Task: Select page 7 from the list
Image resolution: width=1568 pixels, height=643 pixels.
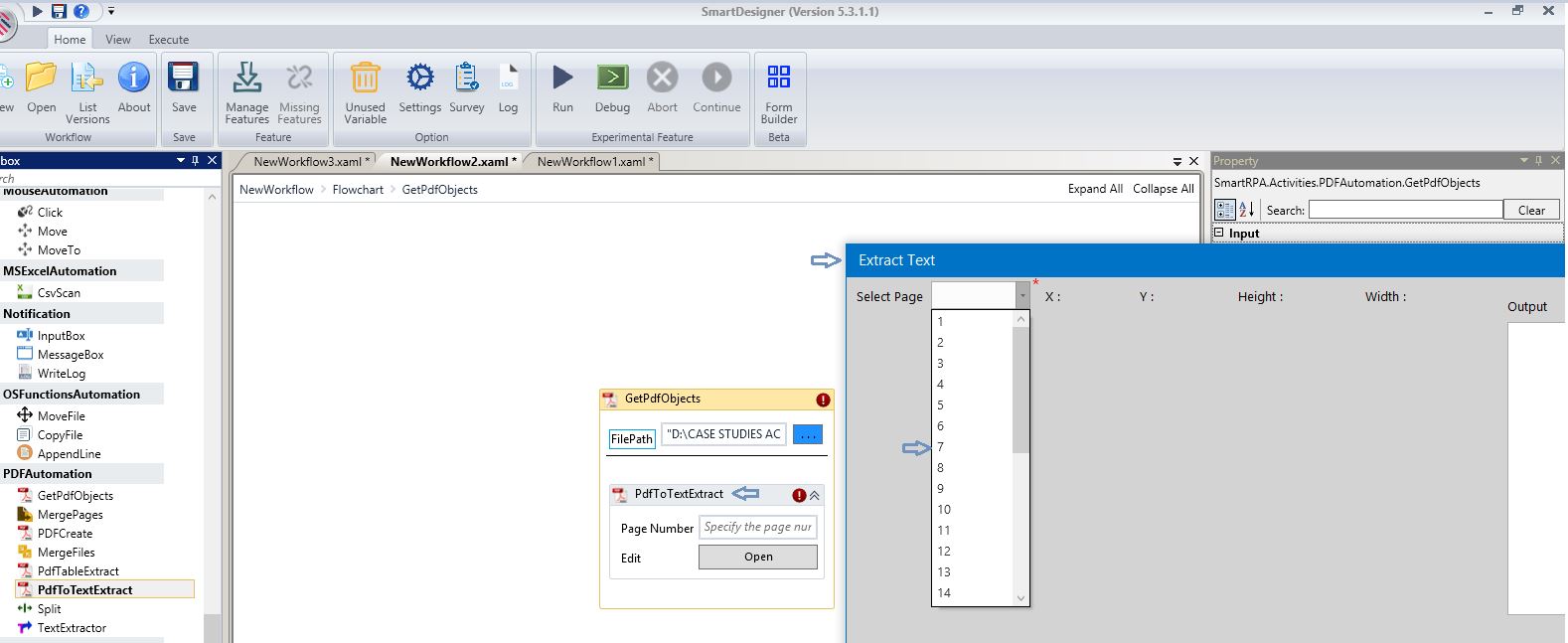Action: (941, 447)
